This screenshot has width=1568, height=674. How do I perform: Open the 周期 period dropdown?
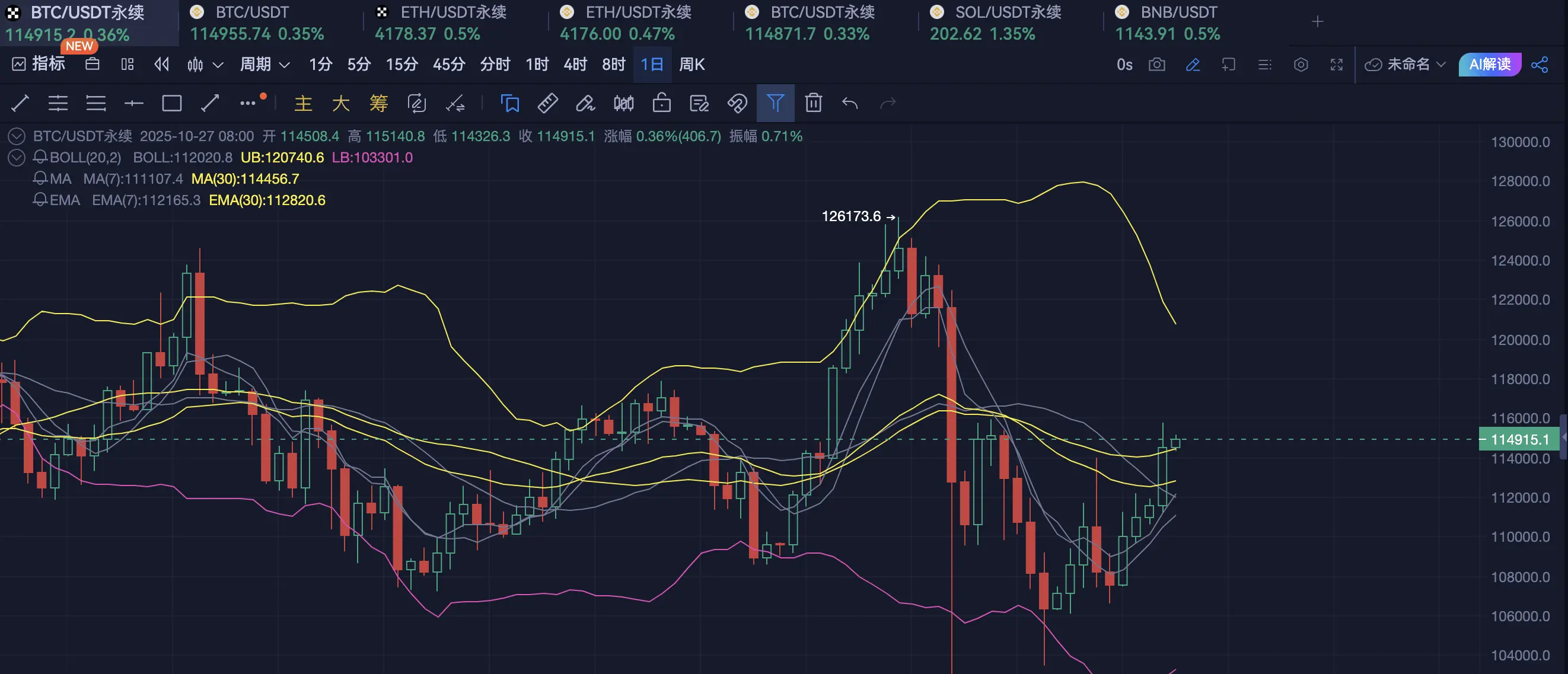(x=264, y=65)
